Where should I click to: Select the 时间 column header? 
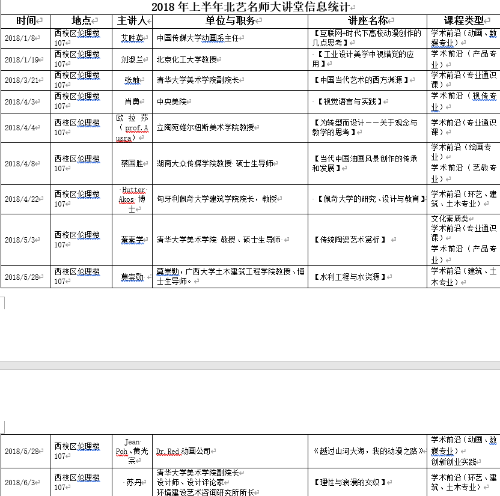click(26, 21)
